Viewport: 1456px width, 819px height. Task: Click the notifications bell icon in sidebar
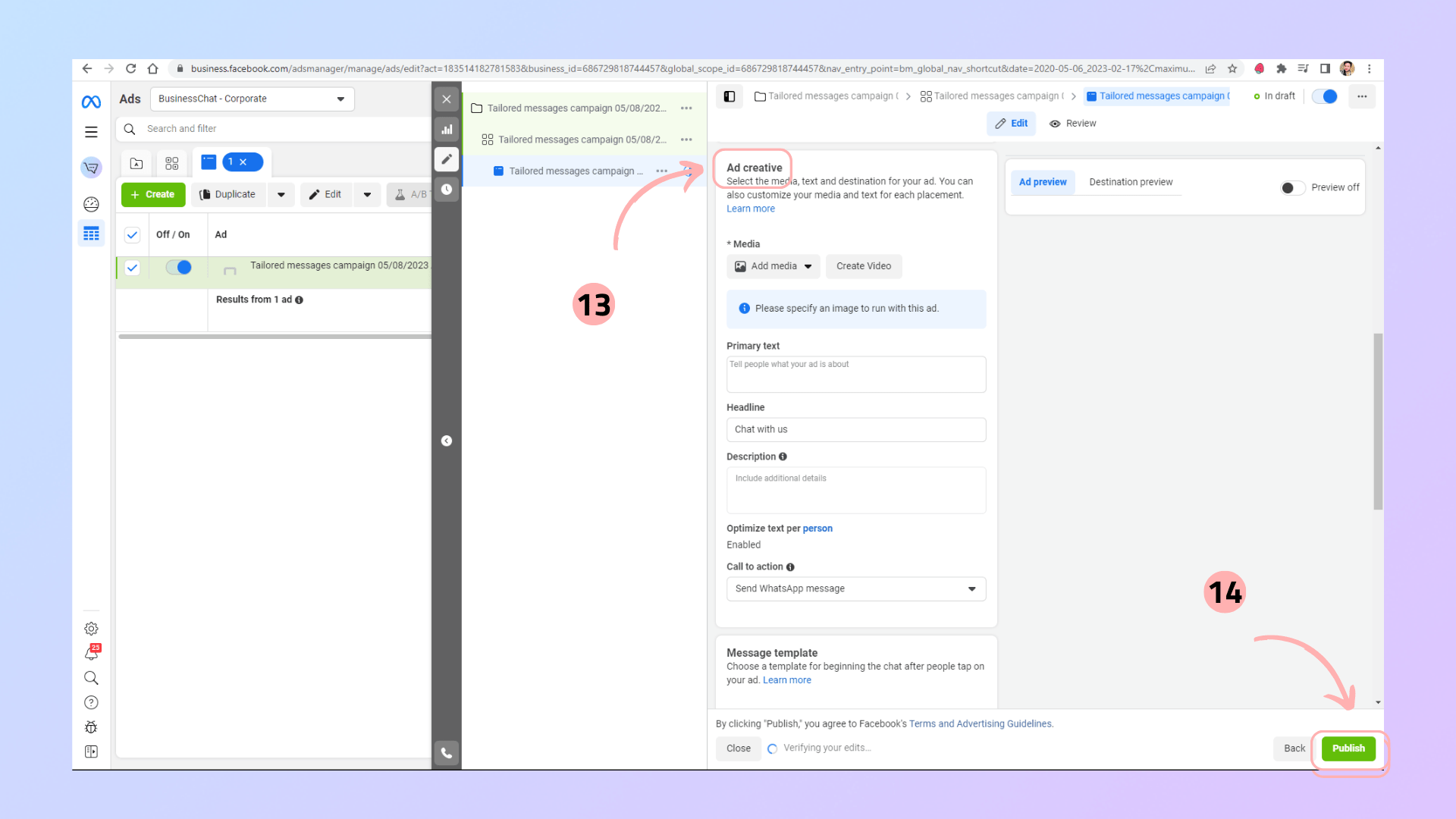point(91,653)
